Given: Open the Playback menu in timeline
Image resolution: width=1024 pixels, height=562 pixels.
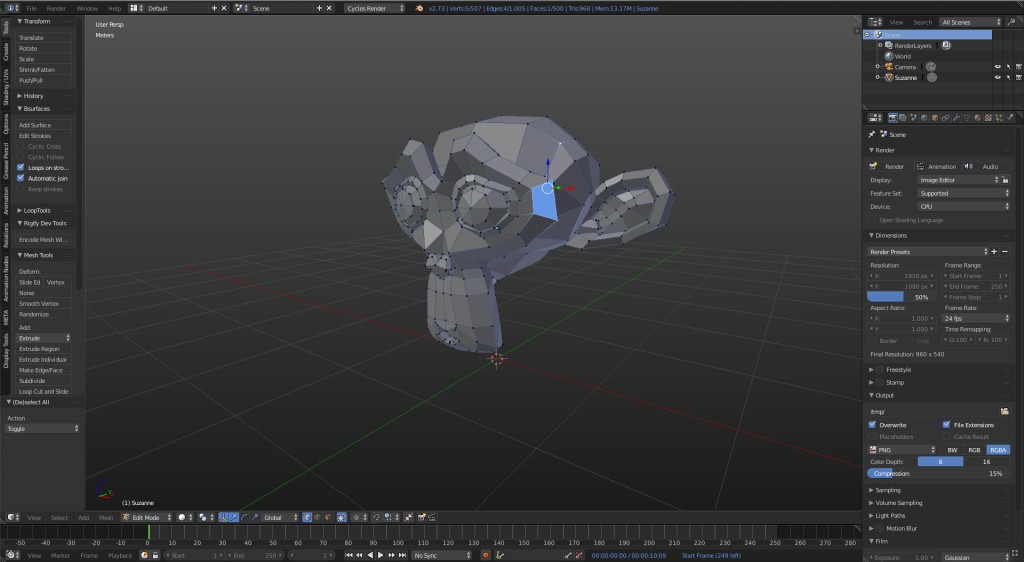Looking at the screenshot, I should pyautogui.click(x=120, y=555).
